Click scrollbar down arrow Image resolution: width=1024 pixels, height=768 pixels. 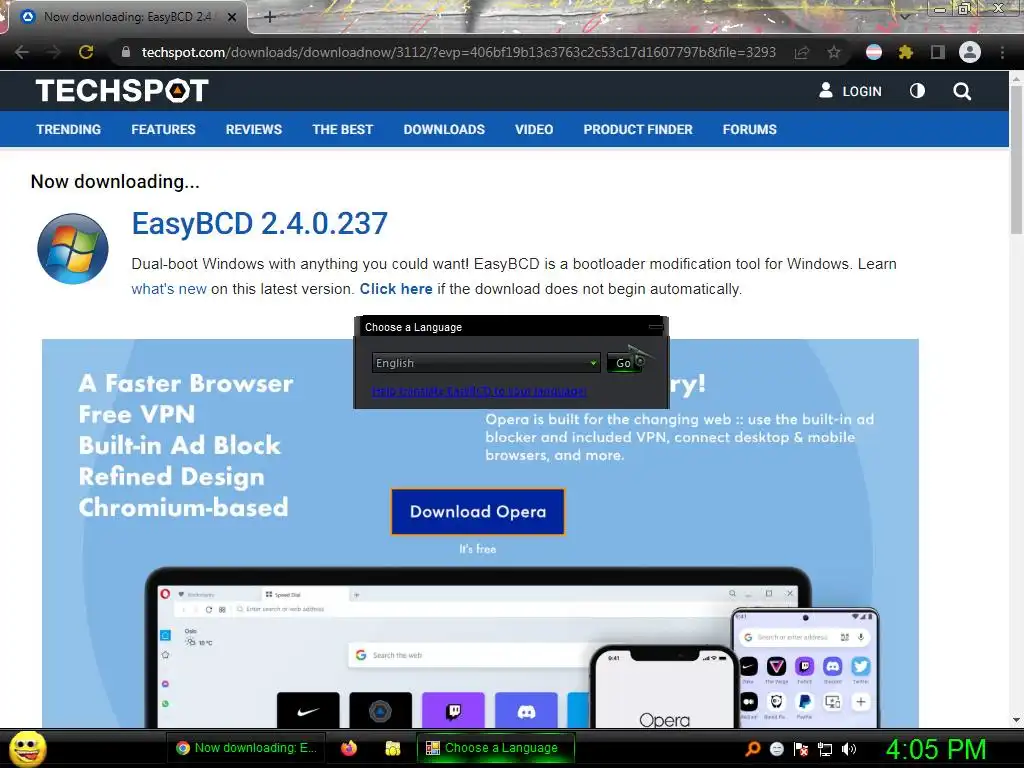tap(1016, 720)
